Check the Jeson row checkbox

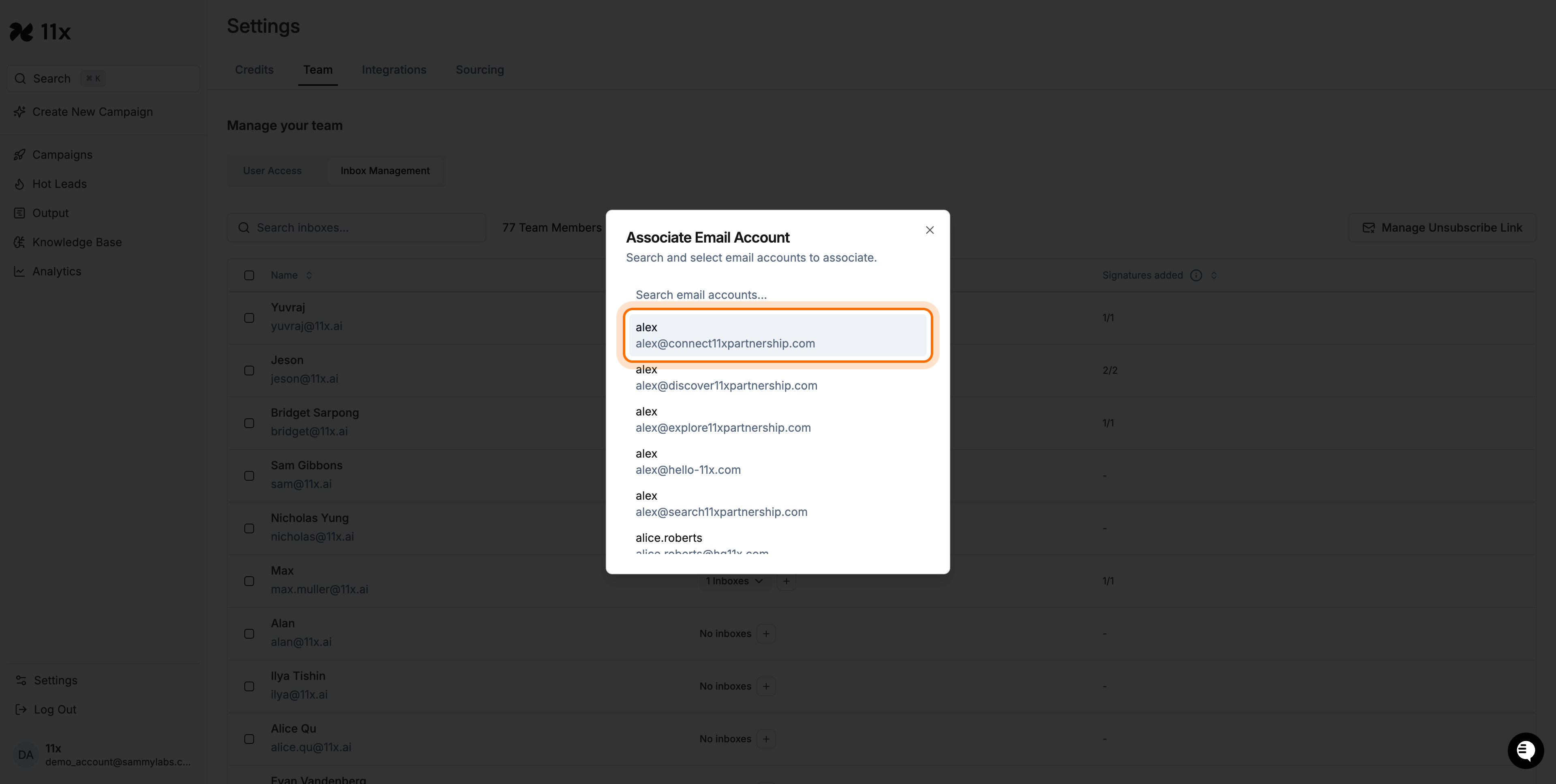pyautogui.click(x=249, y=371)
